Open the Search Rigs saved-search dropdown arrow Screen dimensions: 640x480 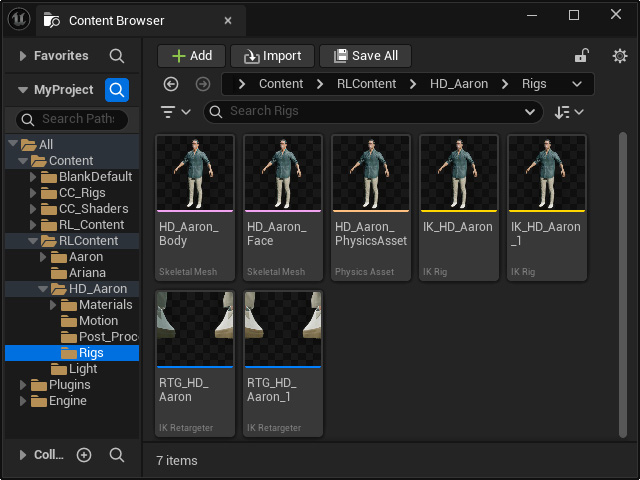[530, 112]
